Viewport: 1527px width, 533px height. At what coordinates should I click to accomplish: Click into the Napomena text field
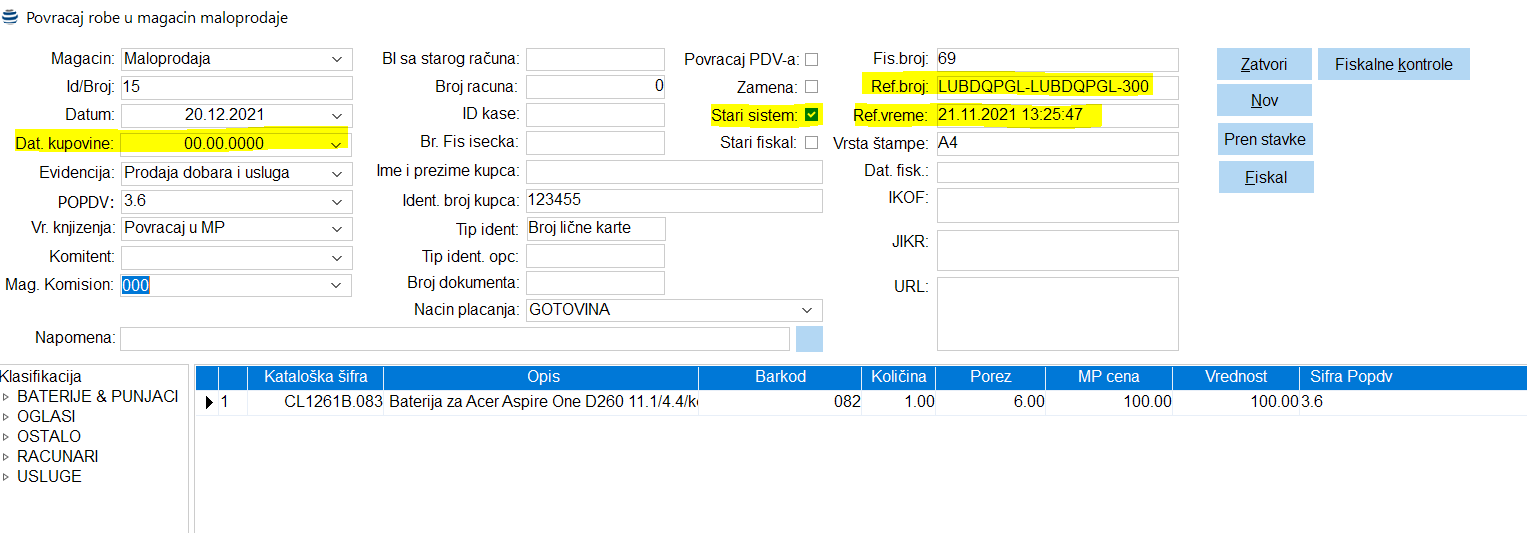[455, 338]
